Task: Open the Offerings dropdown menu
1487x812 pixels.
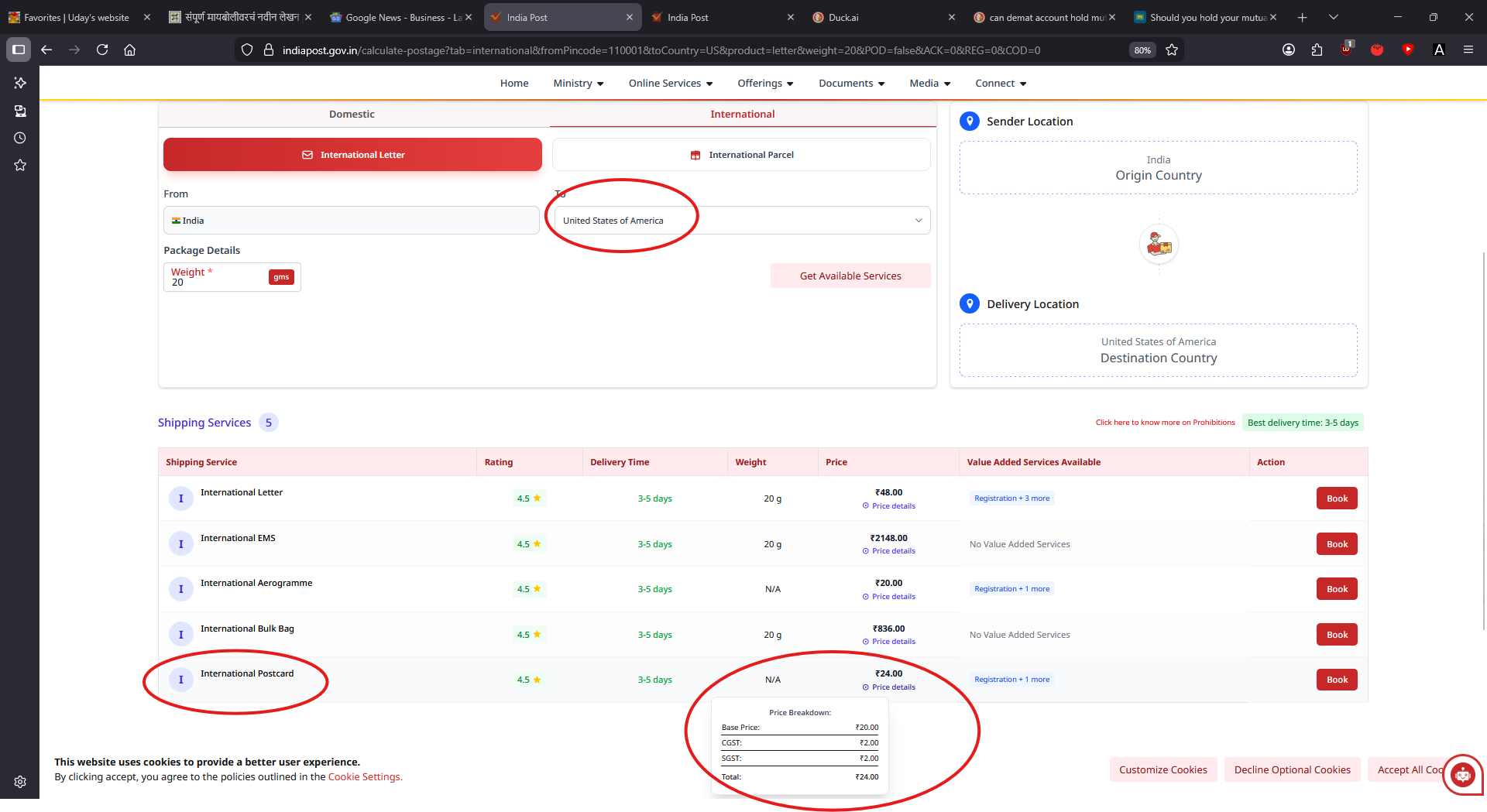Action: [765, 84]
